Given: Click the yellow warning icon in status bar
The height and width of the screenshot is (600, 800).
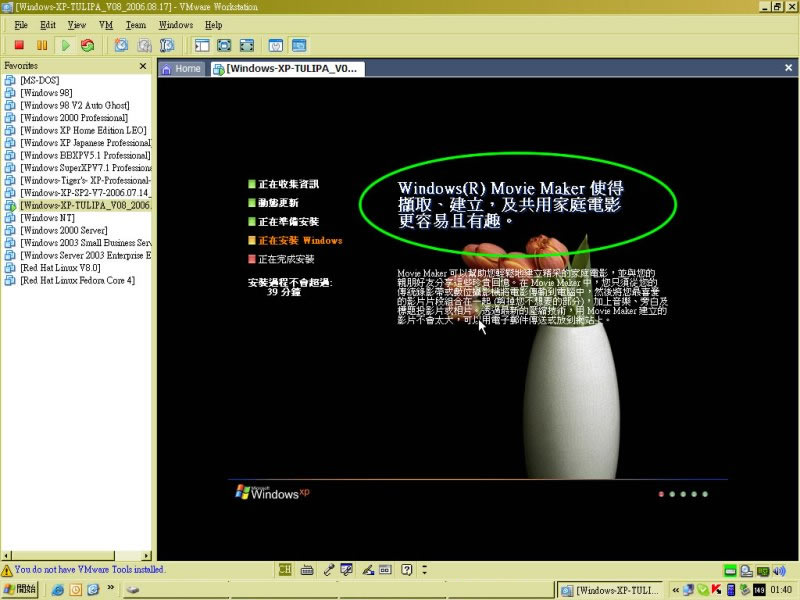Looking at the screenshot, I should [x=7, y=570].
